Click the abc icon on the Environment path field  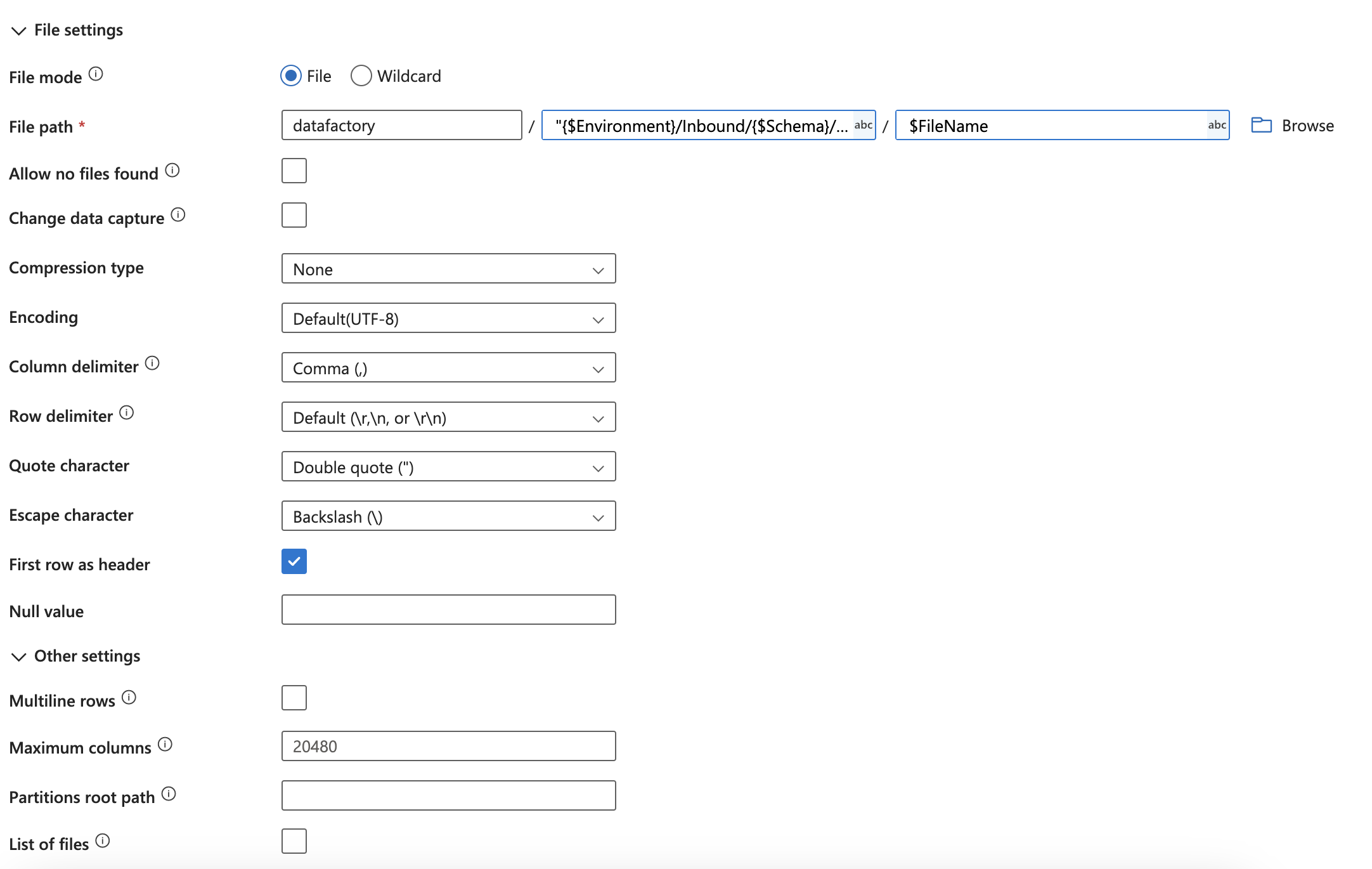(864, 125)
